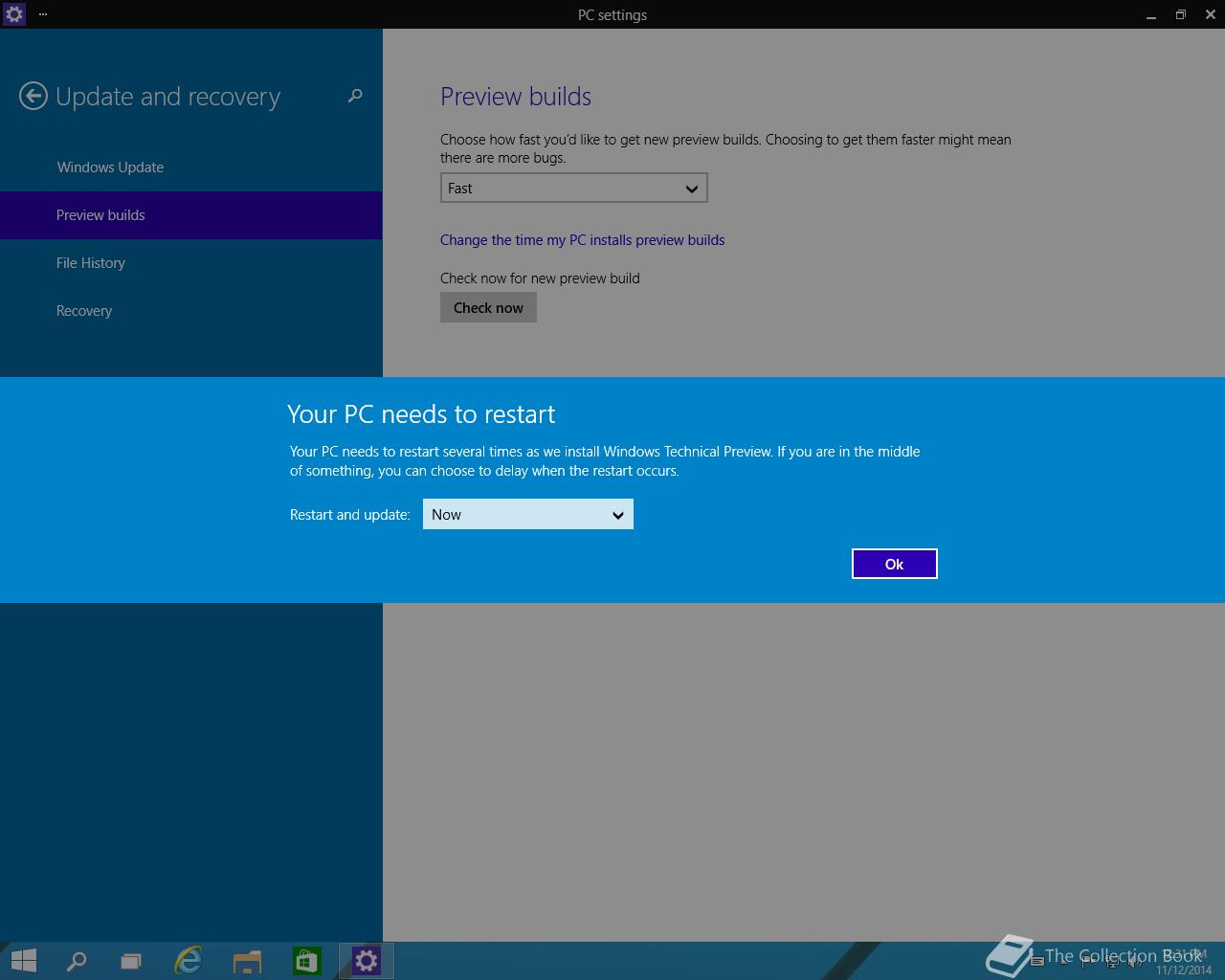Click the date 11/12/2014 in the taskbar clock
This screenshot has width=1225, height=980.
coord(1183,969)
